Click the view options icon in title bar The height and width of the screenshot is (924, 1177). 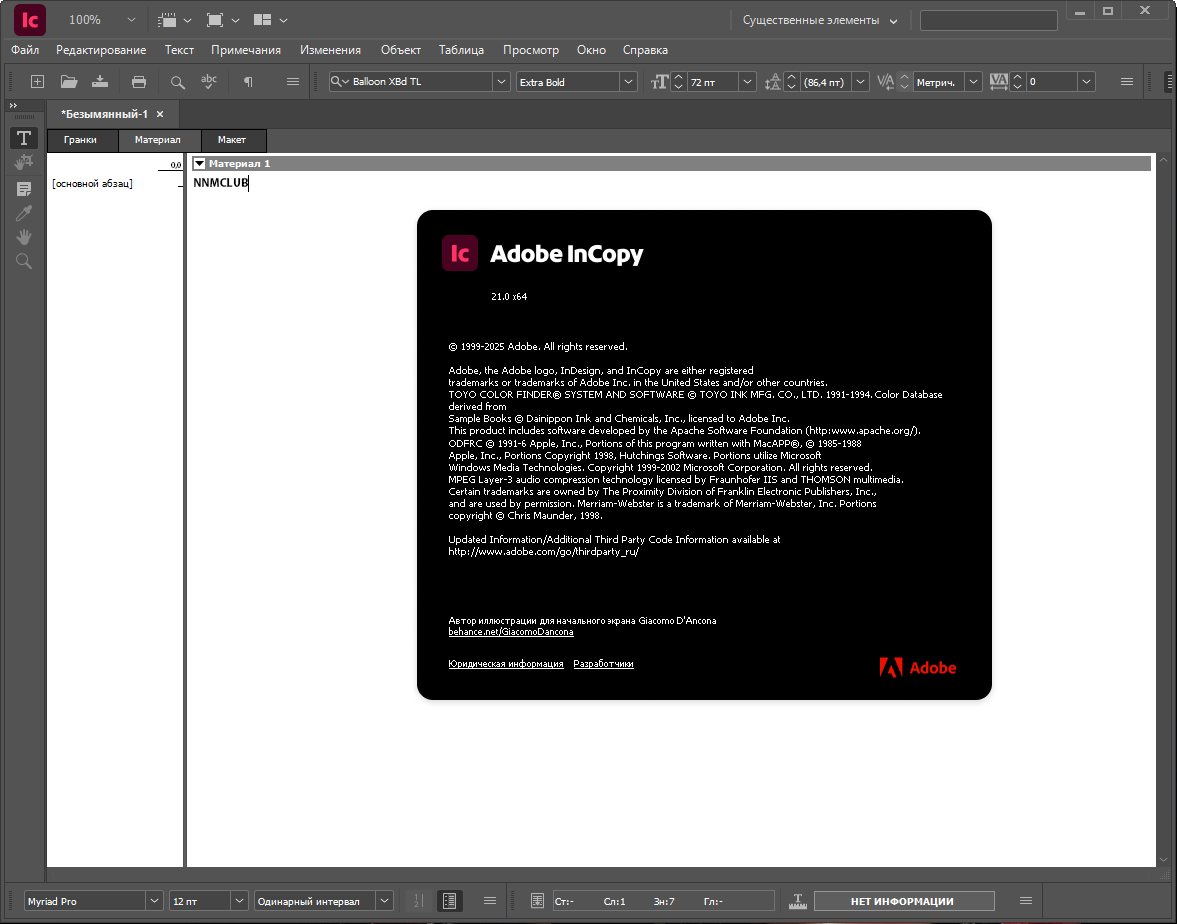(x=167, y=20)
